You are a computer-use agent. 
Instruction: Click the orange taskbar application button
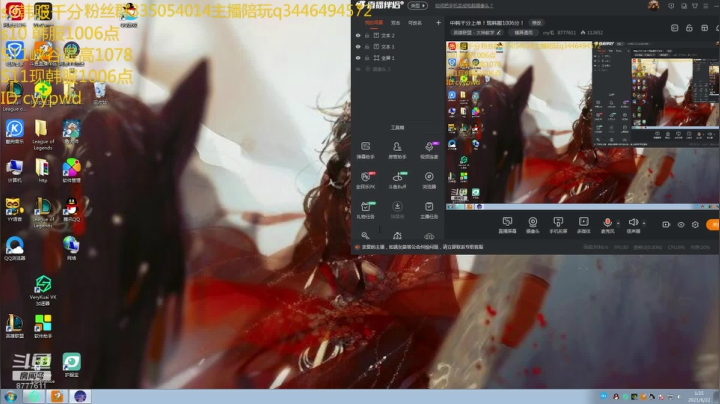(57, 396)
